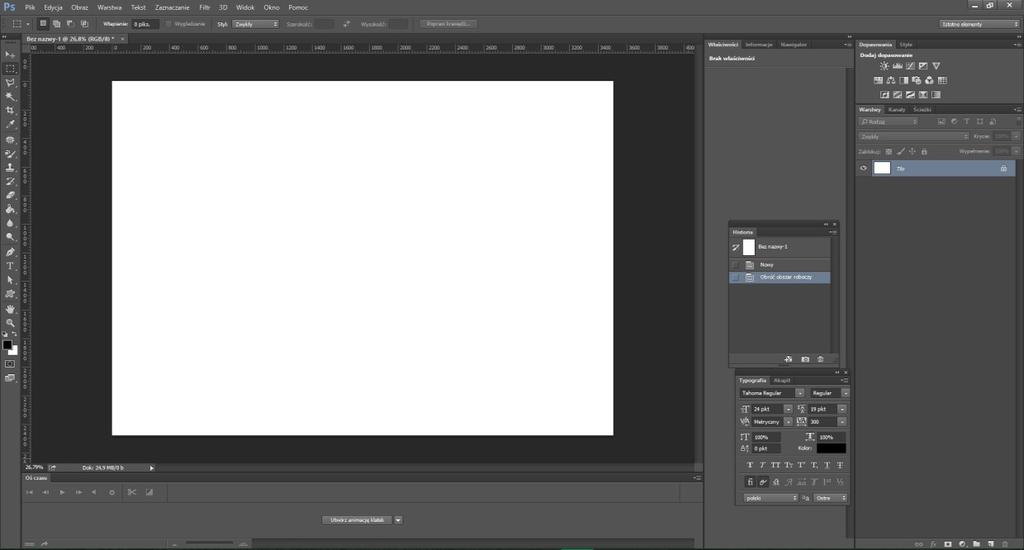
Task: Open the Filtr menu
Action: pyautogui.click(x=204, y=7)
